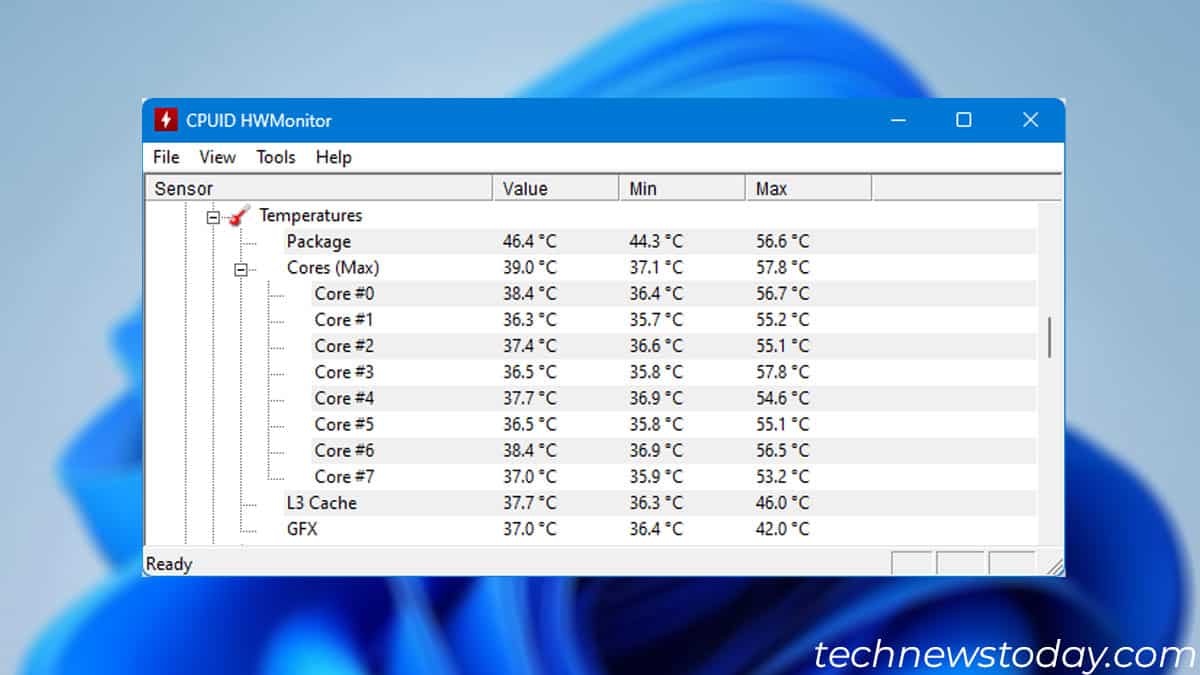Select the Core #7 row

click(x=344, y=476)
